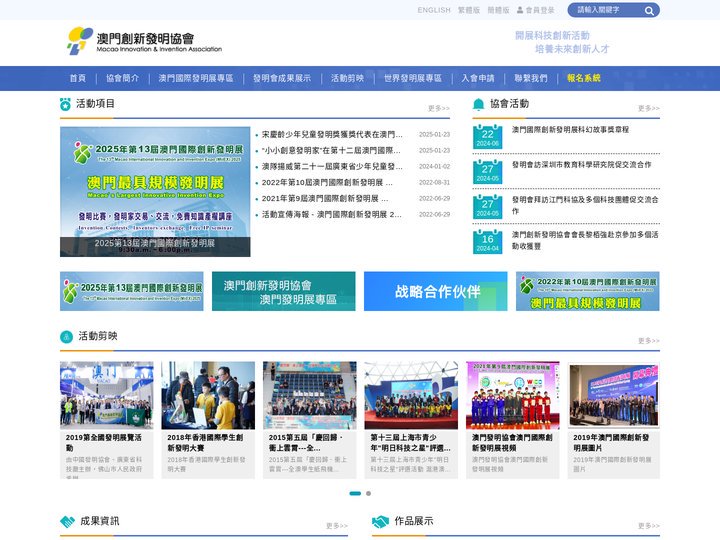Open 澳門創新發明協會會長黎栢強赴京 item

585,240
